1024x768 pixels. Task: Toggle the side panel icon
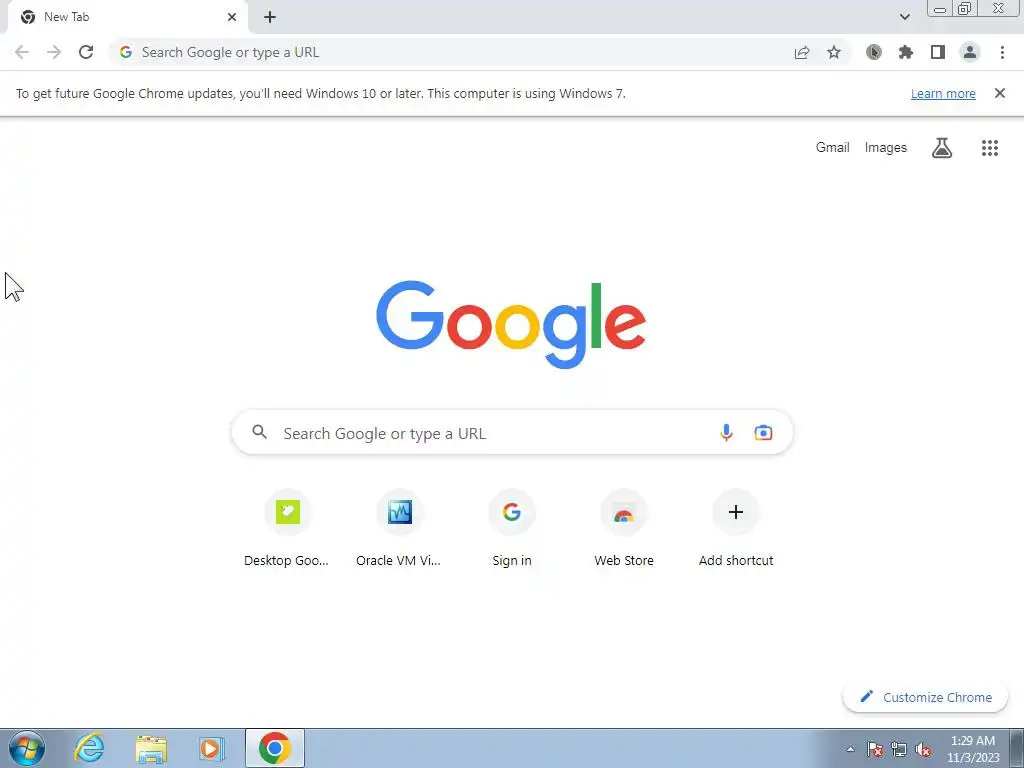pyautogui.click(x=938, y=52)
